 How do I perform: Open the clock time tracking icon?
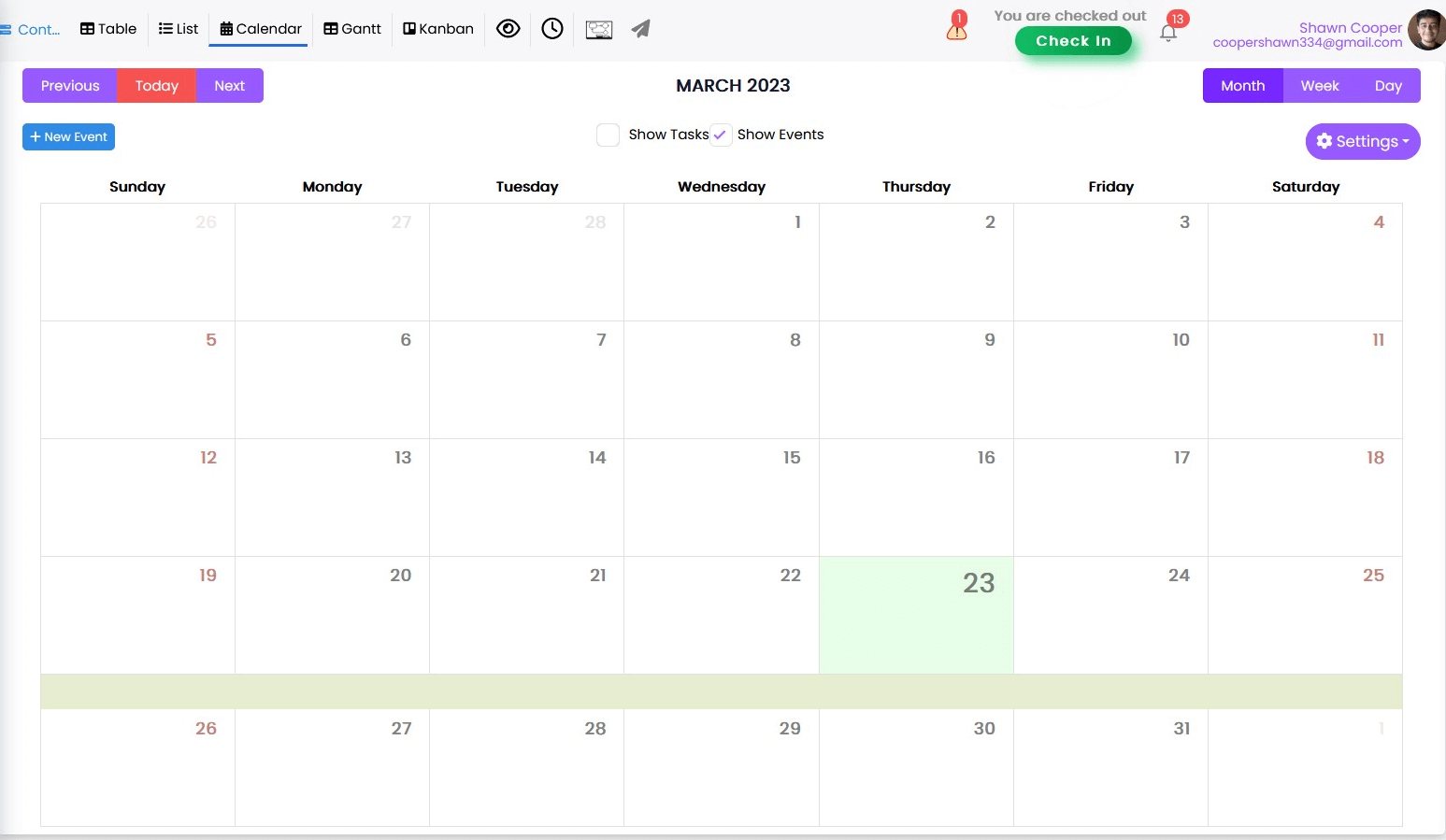pyautogui.click(x=552, y=29)
